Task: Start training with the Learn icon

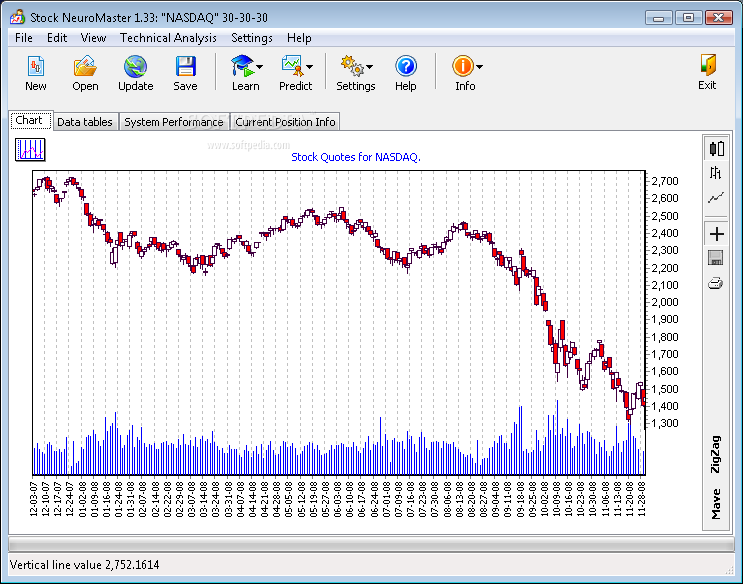Action: pyautogui.click(x=242, y=66)
